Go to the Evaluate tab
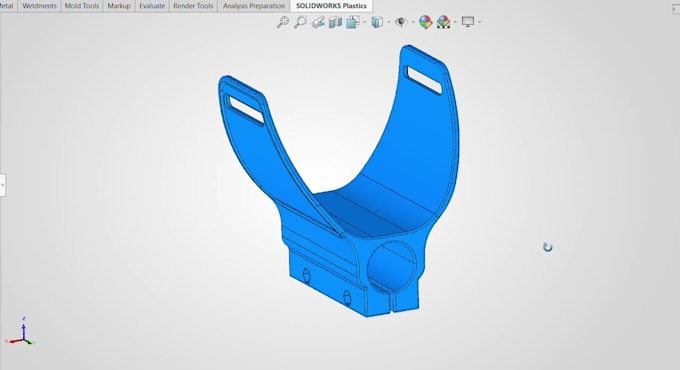Image resolution: width=680 pixels, height=370 pixels. click(152, 6)
